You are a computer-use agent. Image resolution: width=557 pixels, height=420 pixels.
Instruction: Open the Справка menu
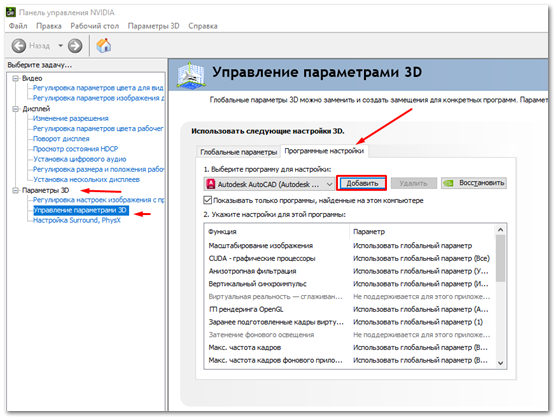[x=203, y=26]
